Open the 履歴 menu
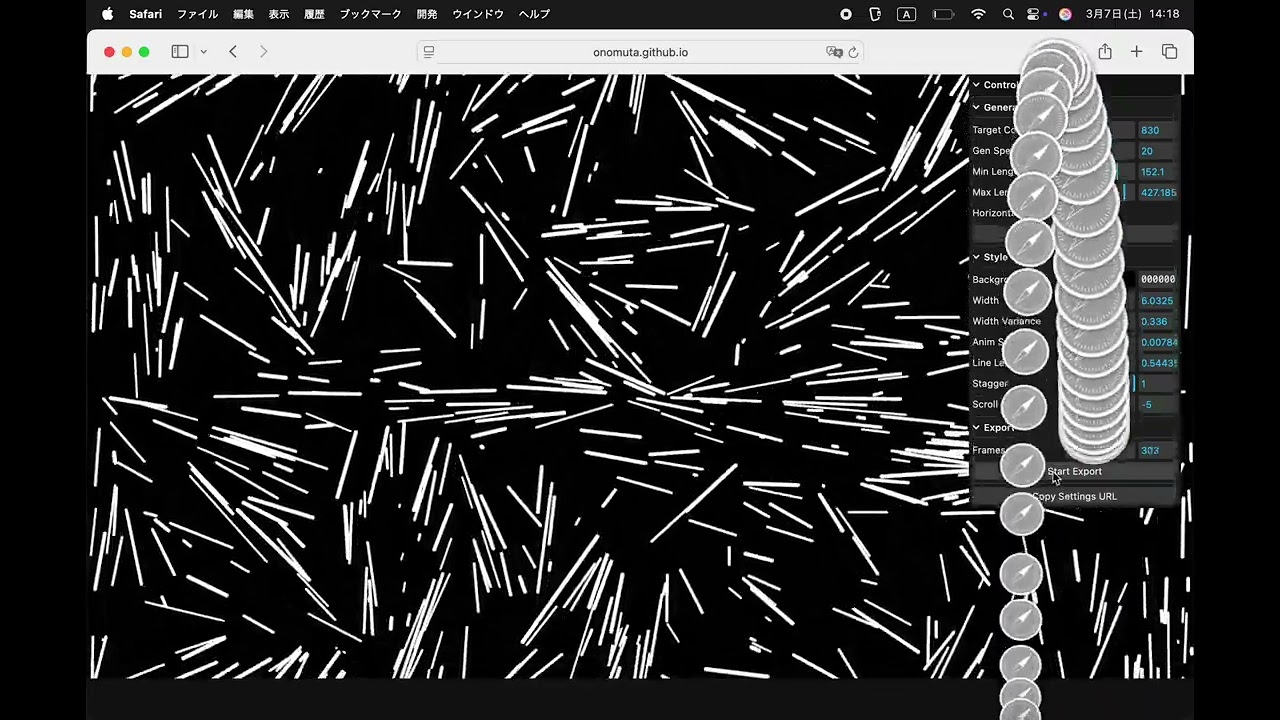1280x720 pixels. click(x=314, y=14)
